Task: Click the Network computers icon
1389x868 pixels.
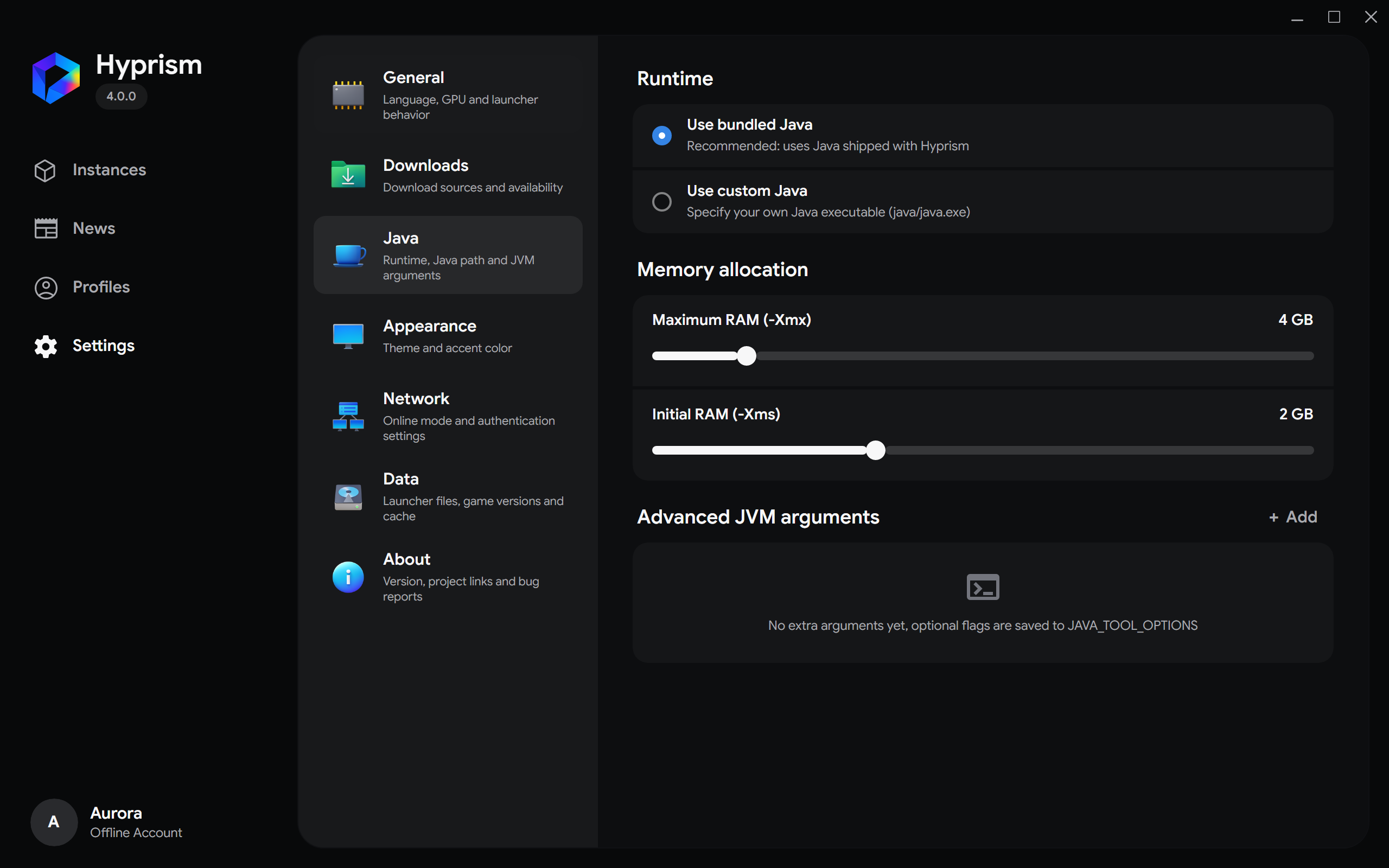Action: click(348, 416)
